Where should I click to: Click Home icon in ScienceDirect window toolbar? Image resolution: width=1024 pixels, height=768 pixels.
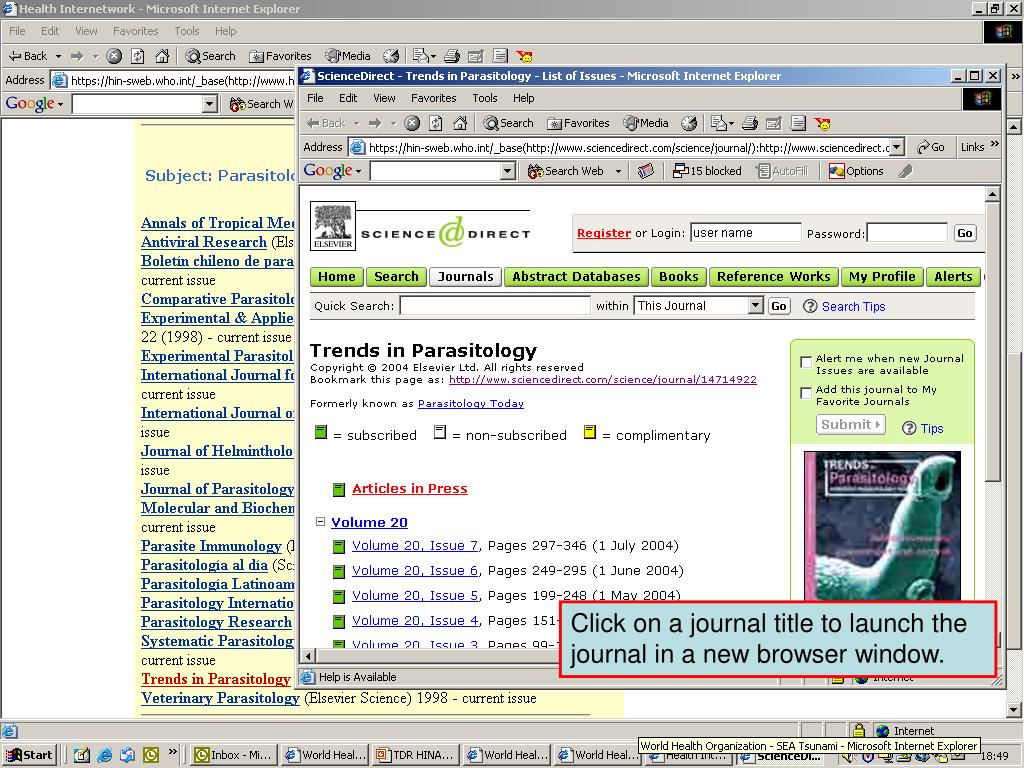coord(460,123)
